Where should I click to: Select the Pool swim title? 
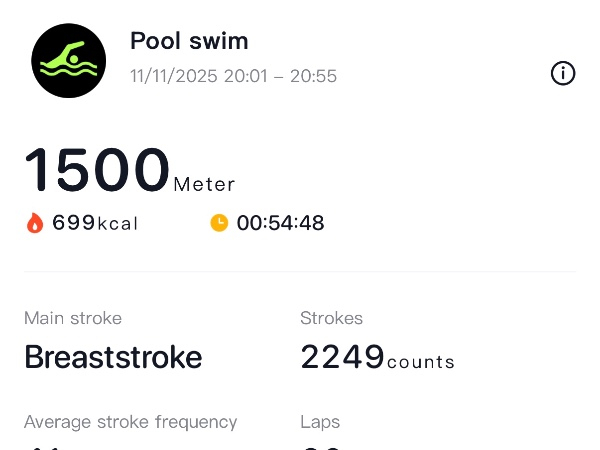189,41
